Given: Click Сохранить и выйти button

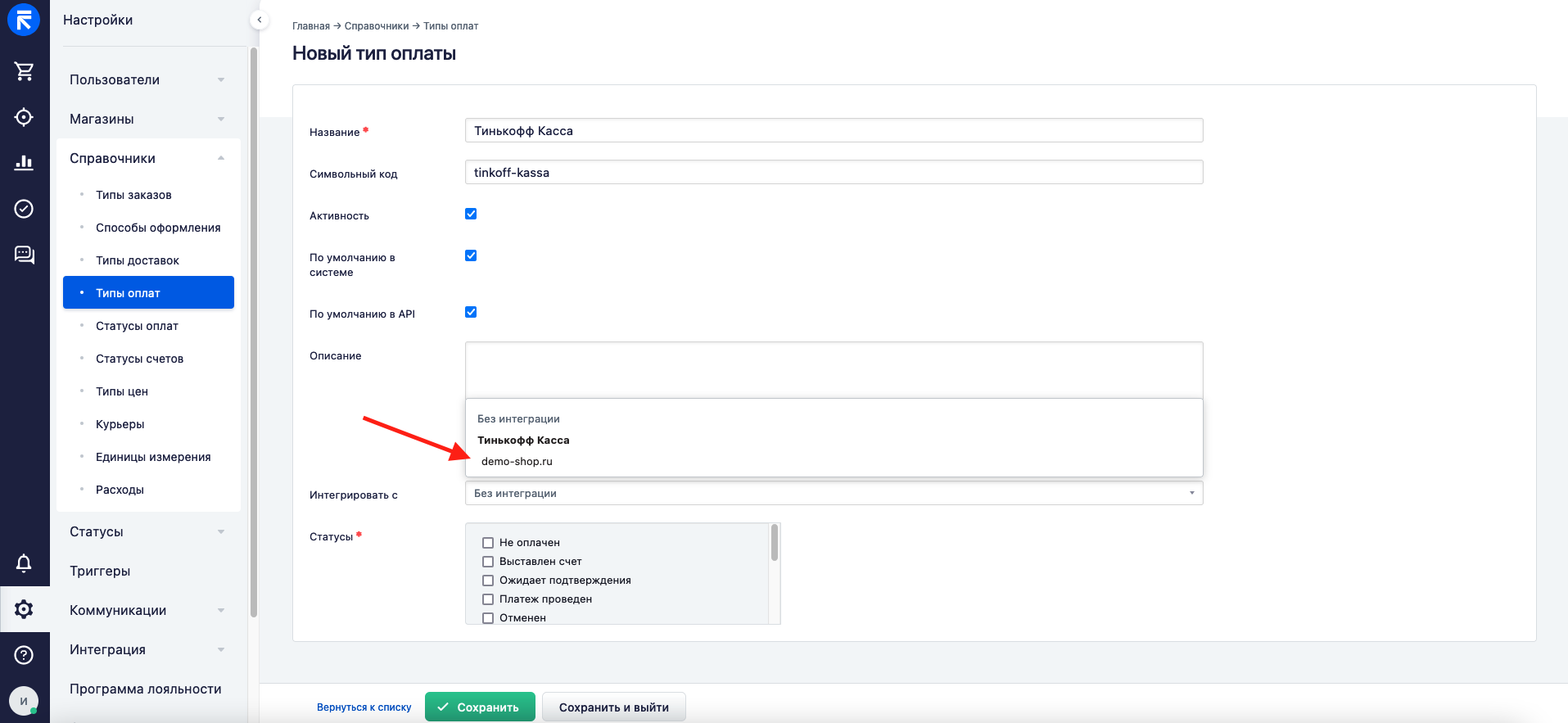Looking at the screenshot, I should click(614, 707).
